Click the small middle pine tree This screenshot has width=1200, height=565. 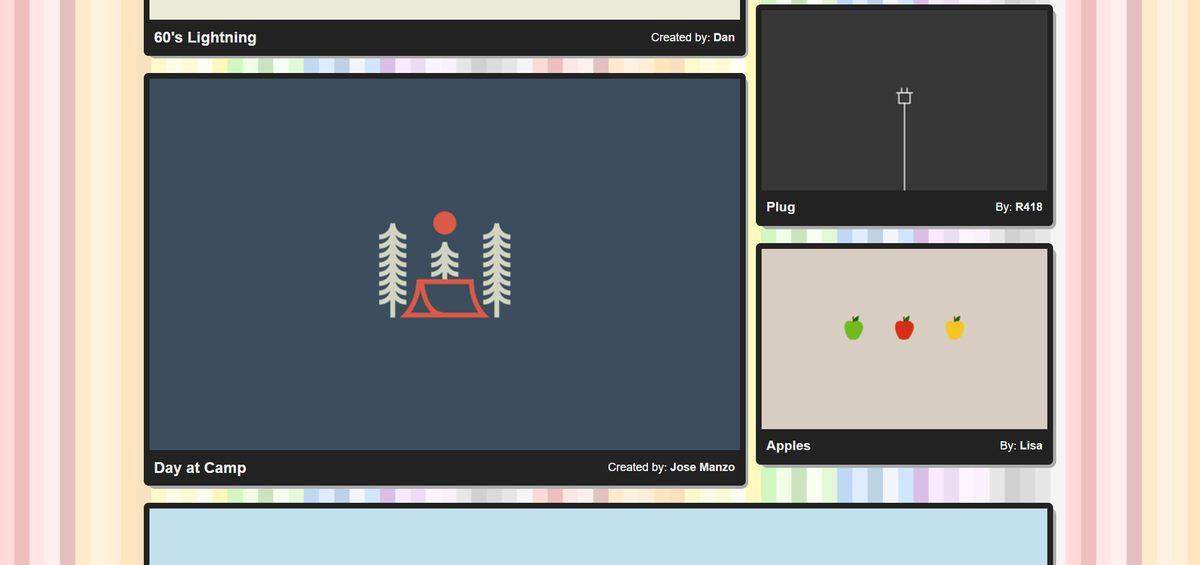point(444,259)
